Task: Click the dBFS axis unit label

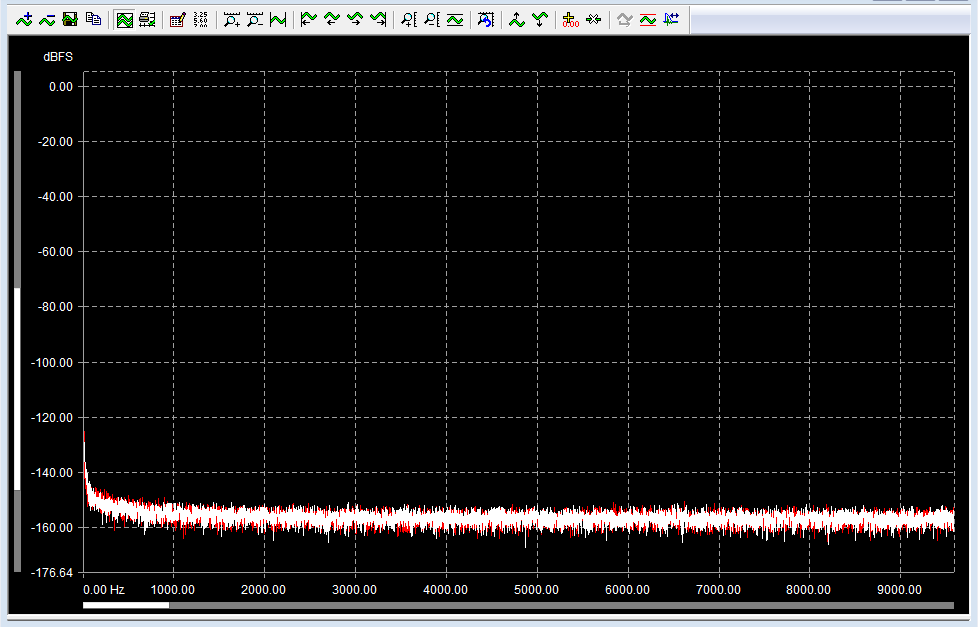Action: pyautogui.click(x=58, y=57)
